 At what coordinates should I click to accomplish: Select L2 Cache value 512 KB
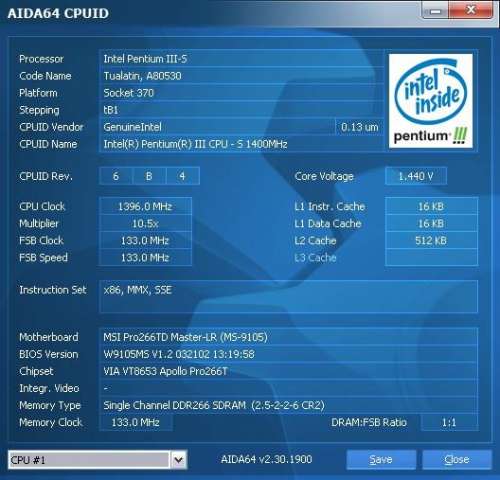point(431,240)
